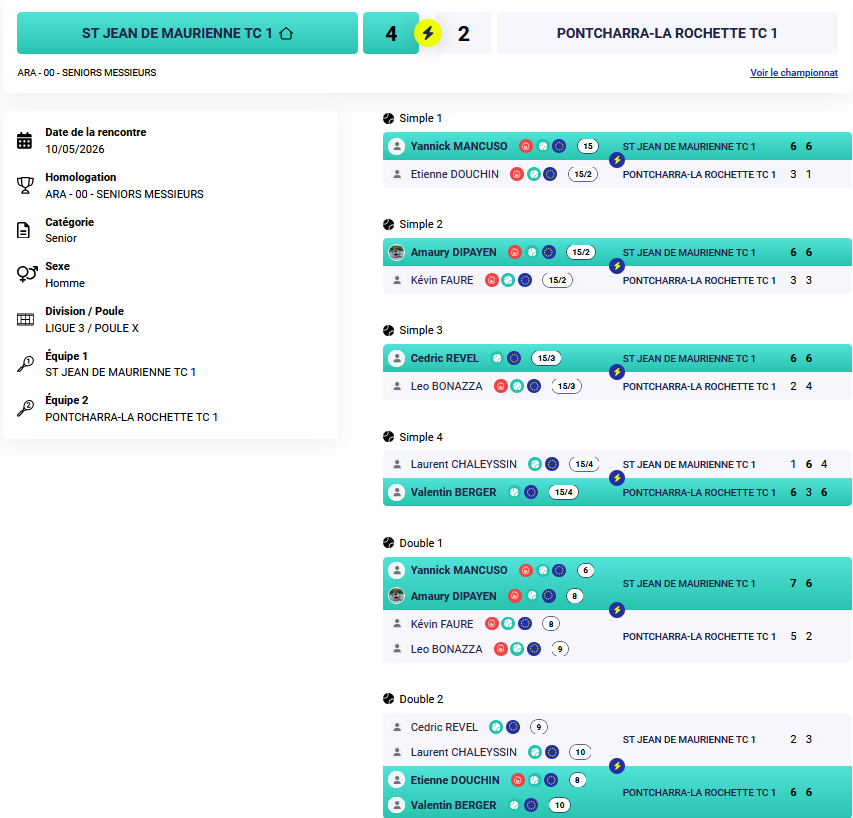Click the racket icon beside Équipe 1
853x818 pixels.
[25, 364]
